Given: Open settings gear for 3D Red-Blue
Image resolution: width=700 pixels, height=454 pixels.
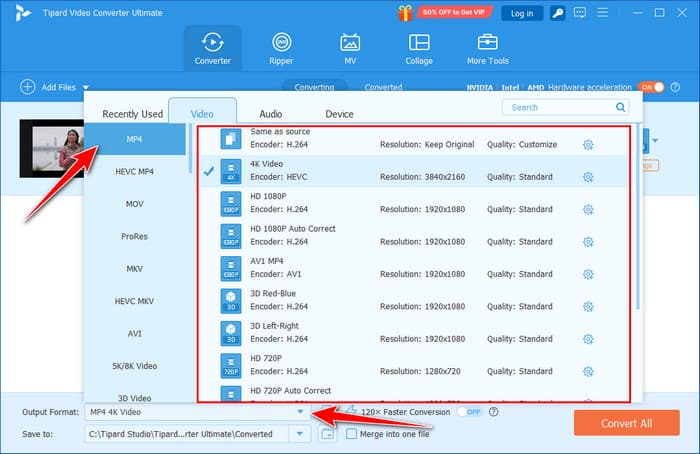Looking at the screenshot, I should (x=588, y=307).
